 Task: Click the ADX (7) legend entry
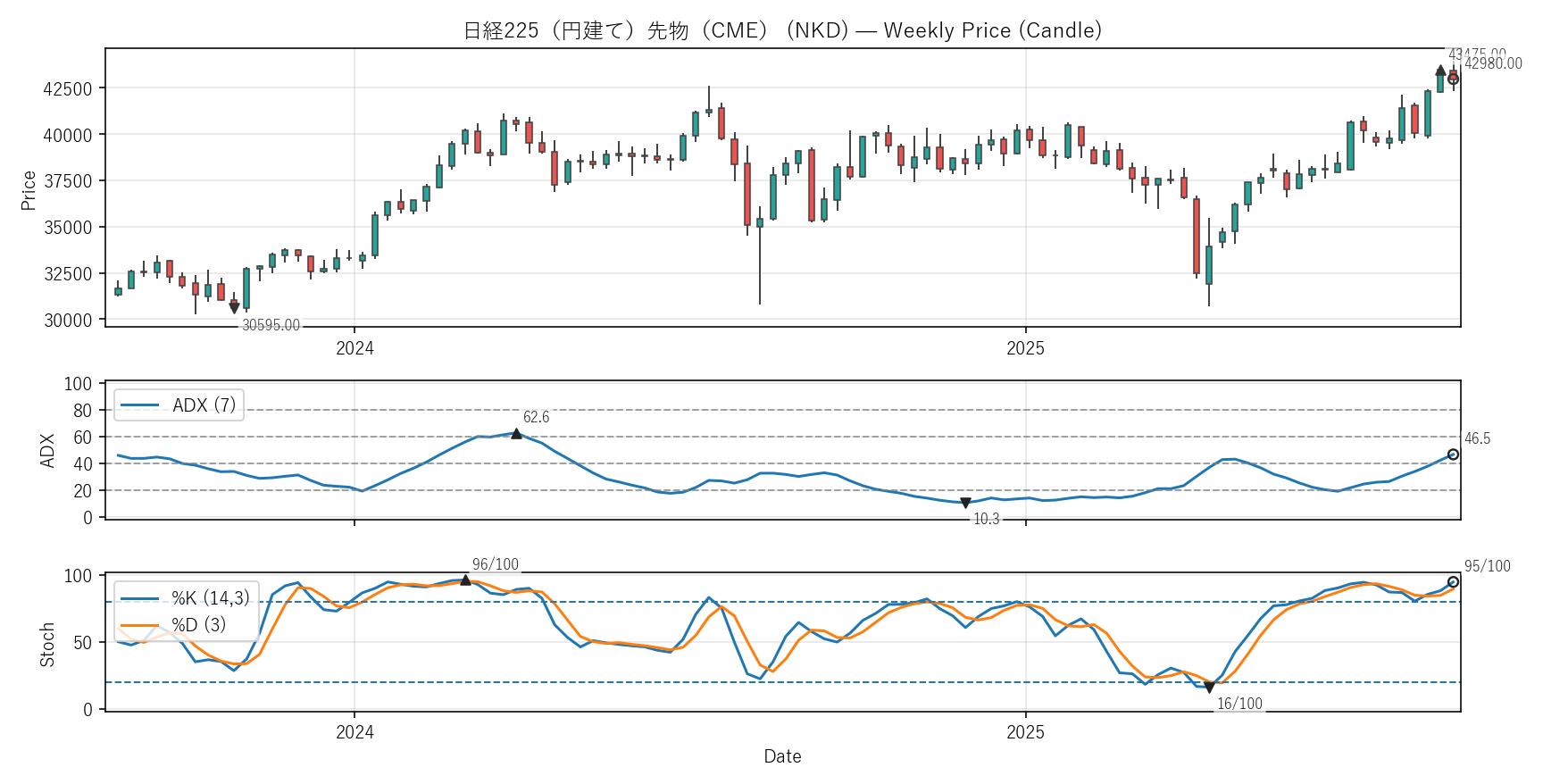coord(179,405)
